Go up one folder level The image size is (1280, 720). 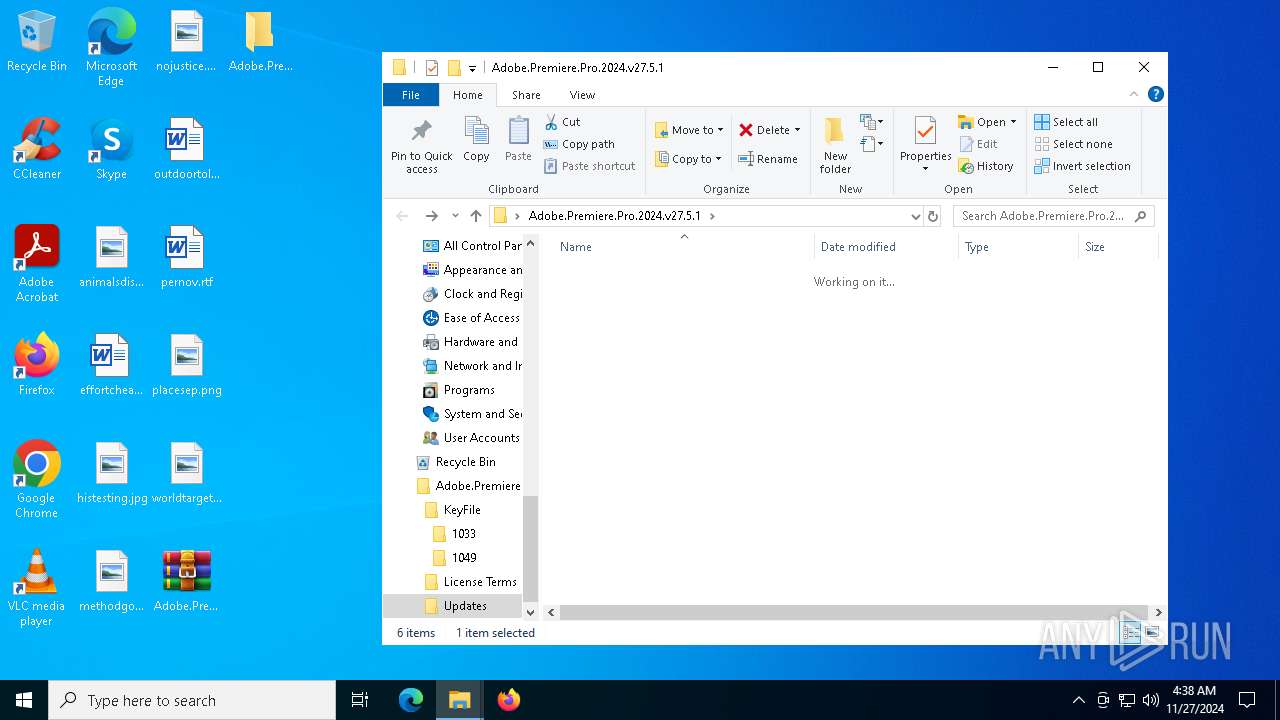tap(476, 216)
